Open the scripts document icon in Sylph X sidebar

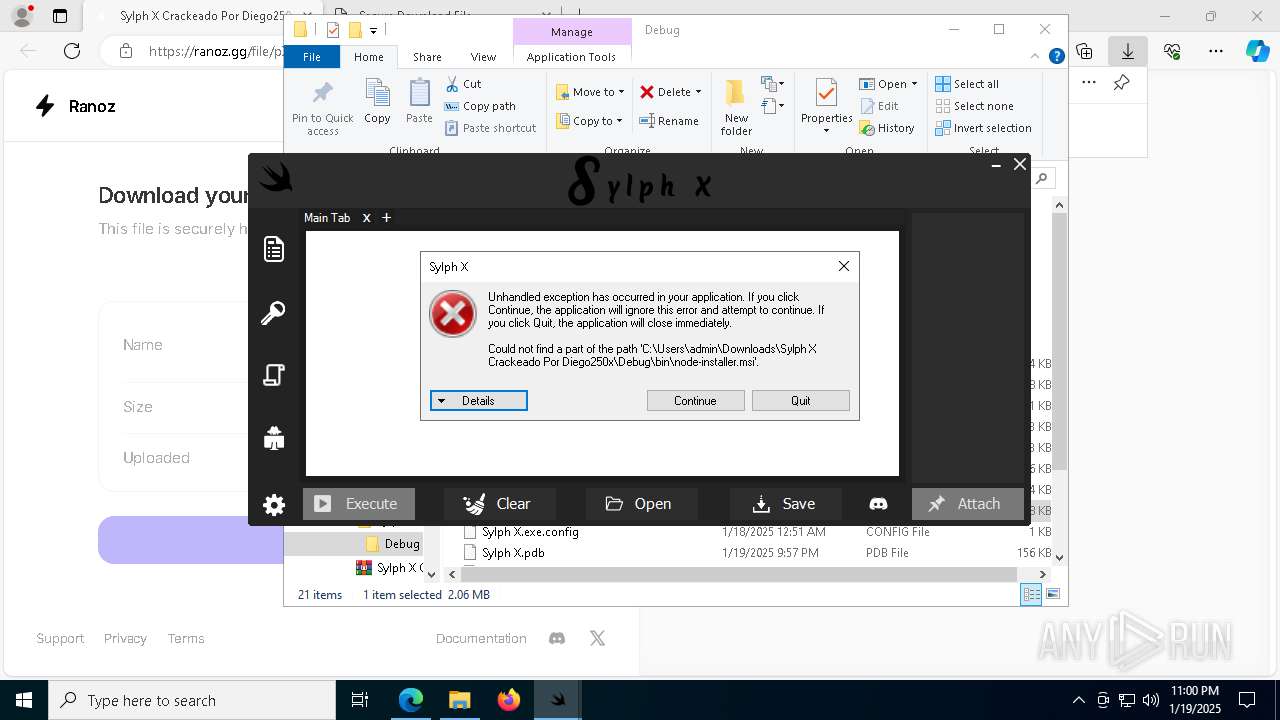coord(274,249)
